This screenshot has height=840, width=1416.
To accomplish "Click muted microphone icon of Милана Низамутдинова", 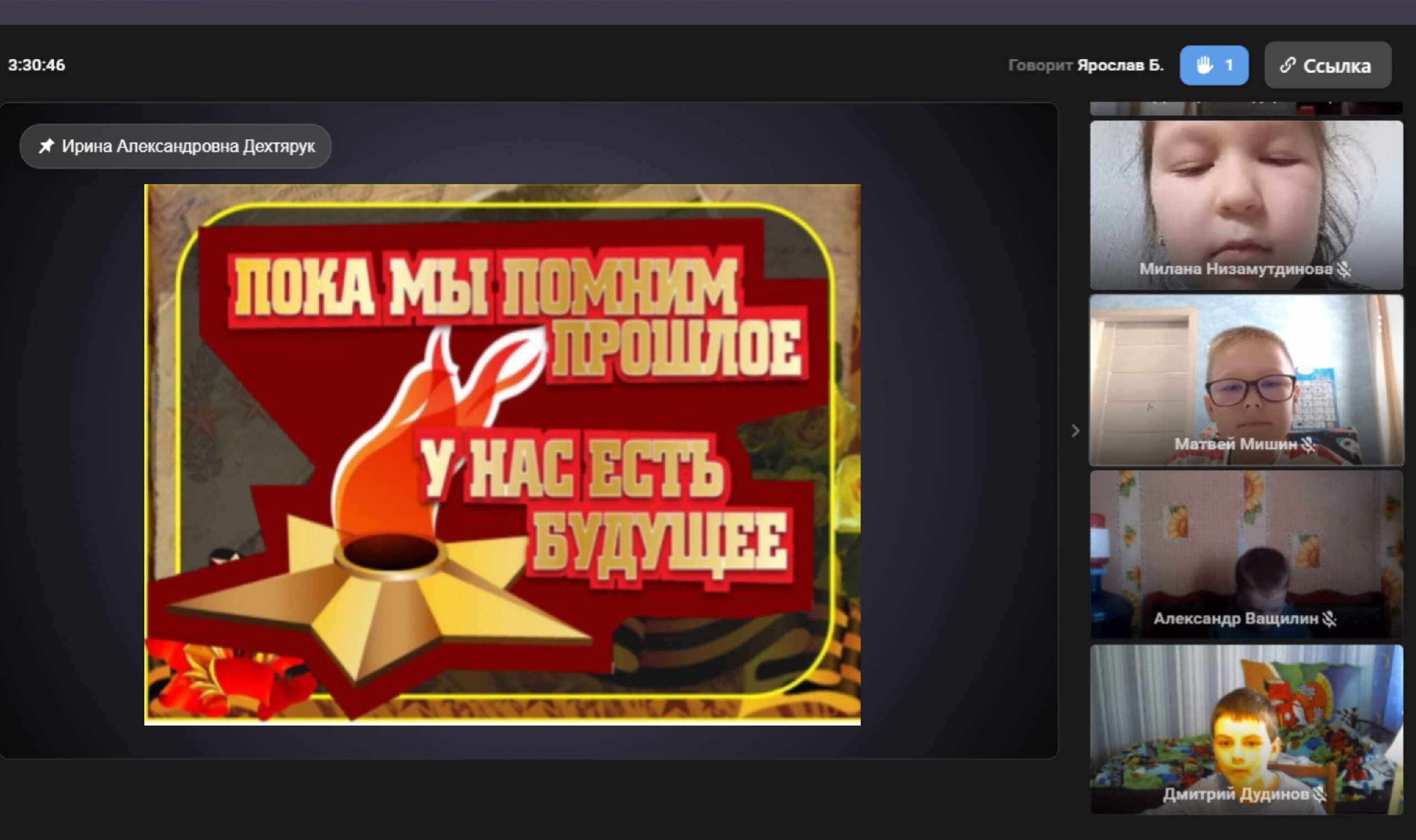I will pyautogui.click(x=1344, y=269).
